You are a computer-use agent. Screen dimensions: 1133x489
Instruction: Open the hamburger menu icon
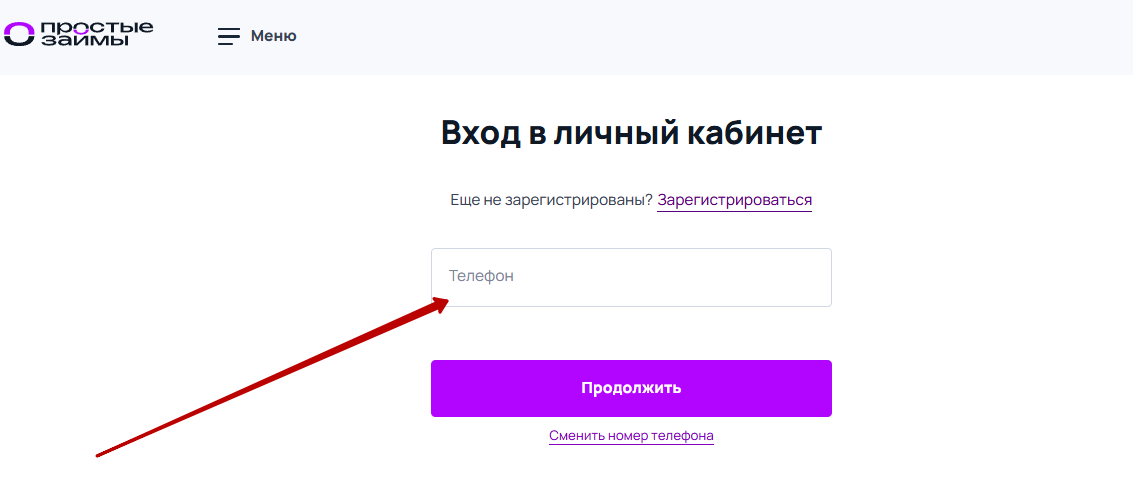point(229,37)
